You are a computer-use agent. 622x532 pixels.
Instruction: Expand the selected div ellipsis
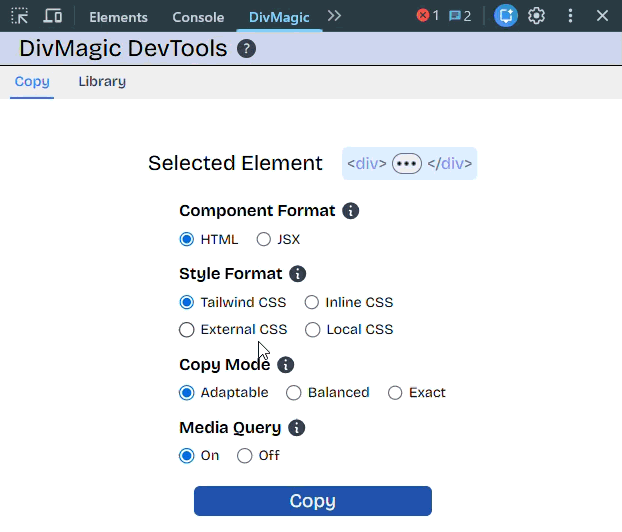coord(407,163)
